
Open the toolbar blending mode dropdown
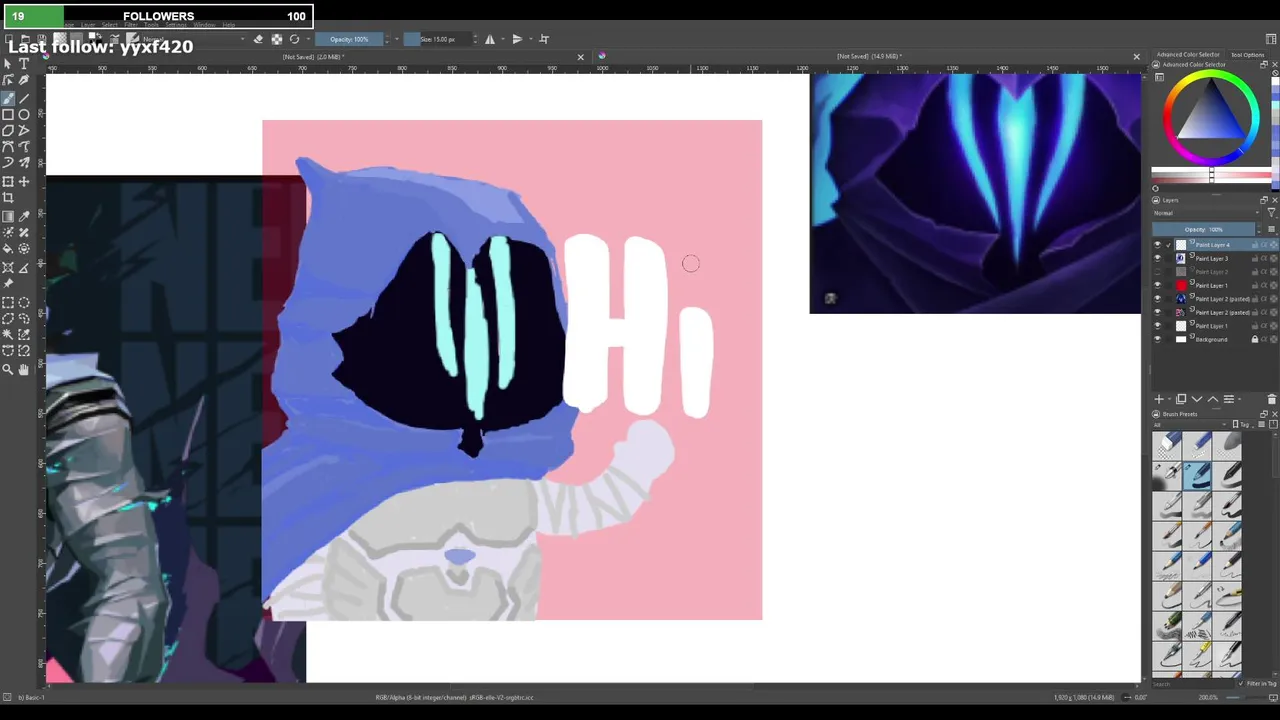pyautogui.click(x=195, y=39)
